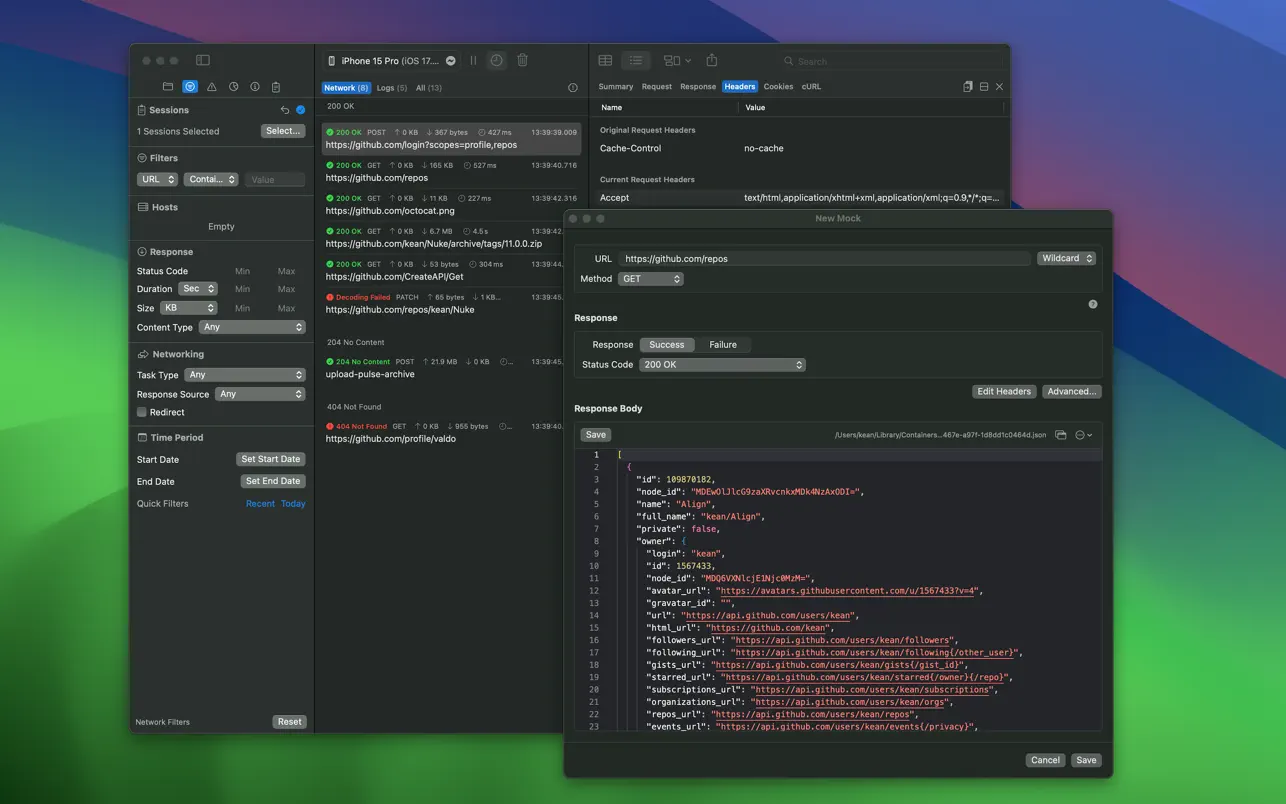Cancel the New Mock dialog
Screen dimensions: 1286x804
(1045, 760)
